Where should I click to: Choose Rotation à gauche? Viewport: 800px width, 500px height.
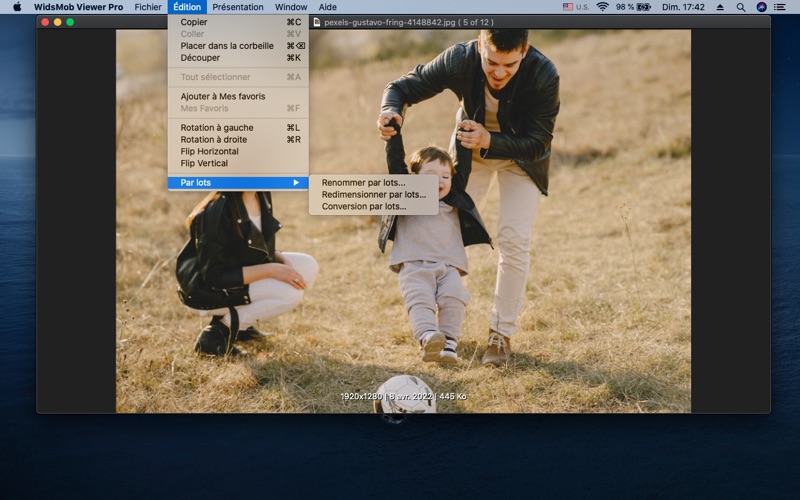click(x=238, y=128)
